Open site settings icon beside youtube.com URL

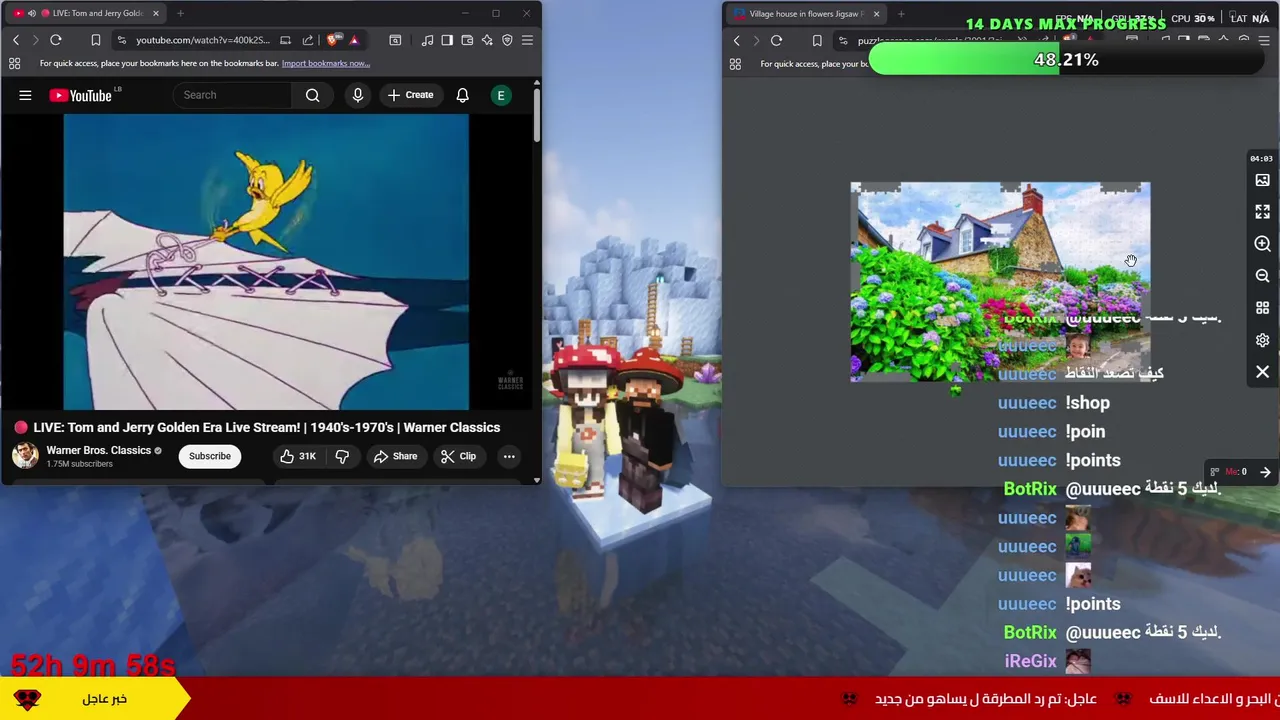(x=122, y=40)
